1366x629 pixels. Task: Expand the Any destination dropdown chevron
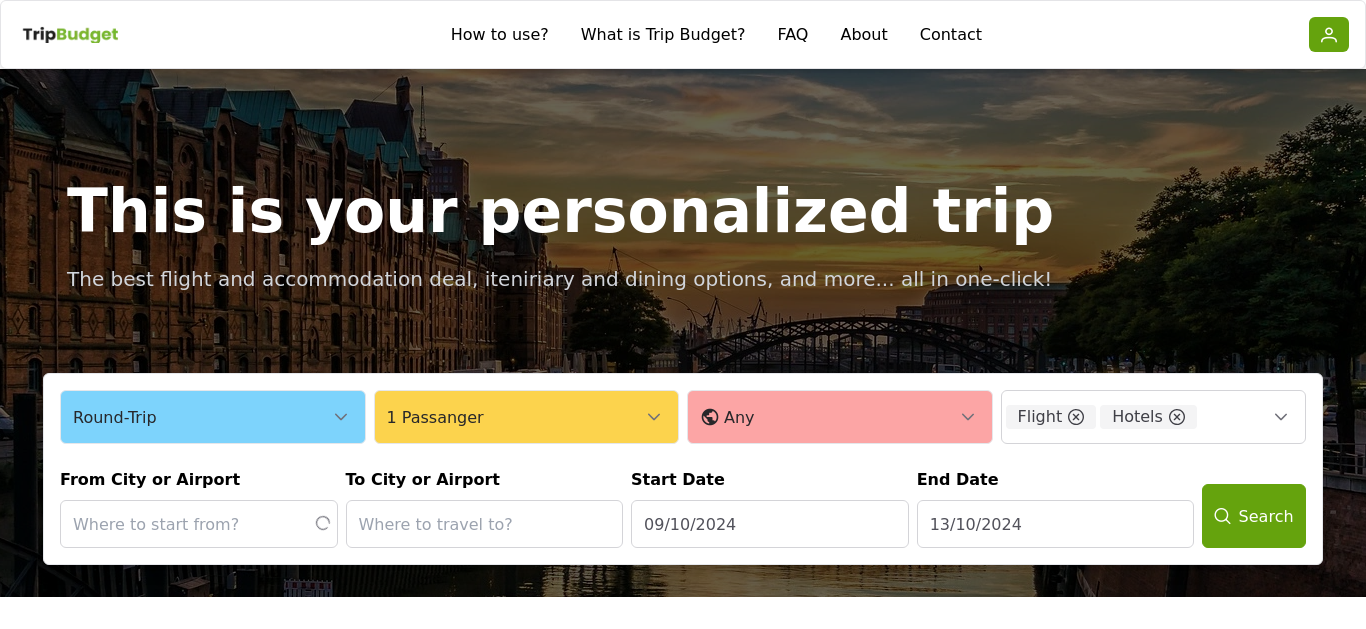[x=967, y=417]
